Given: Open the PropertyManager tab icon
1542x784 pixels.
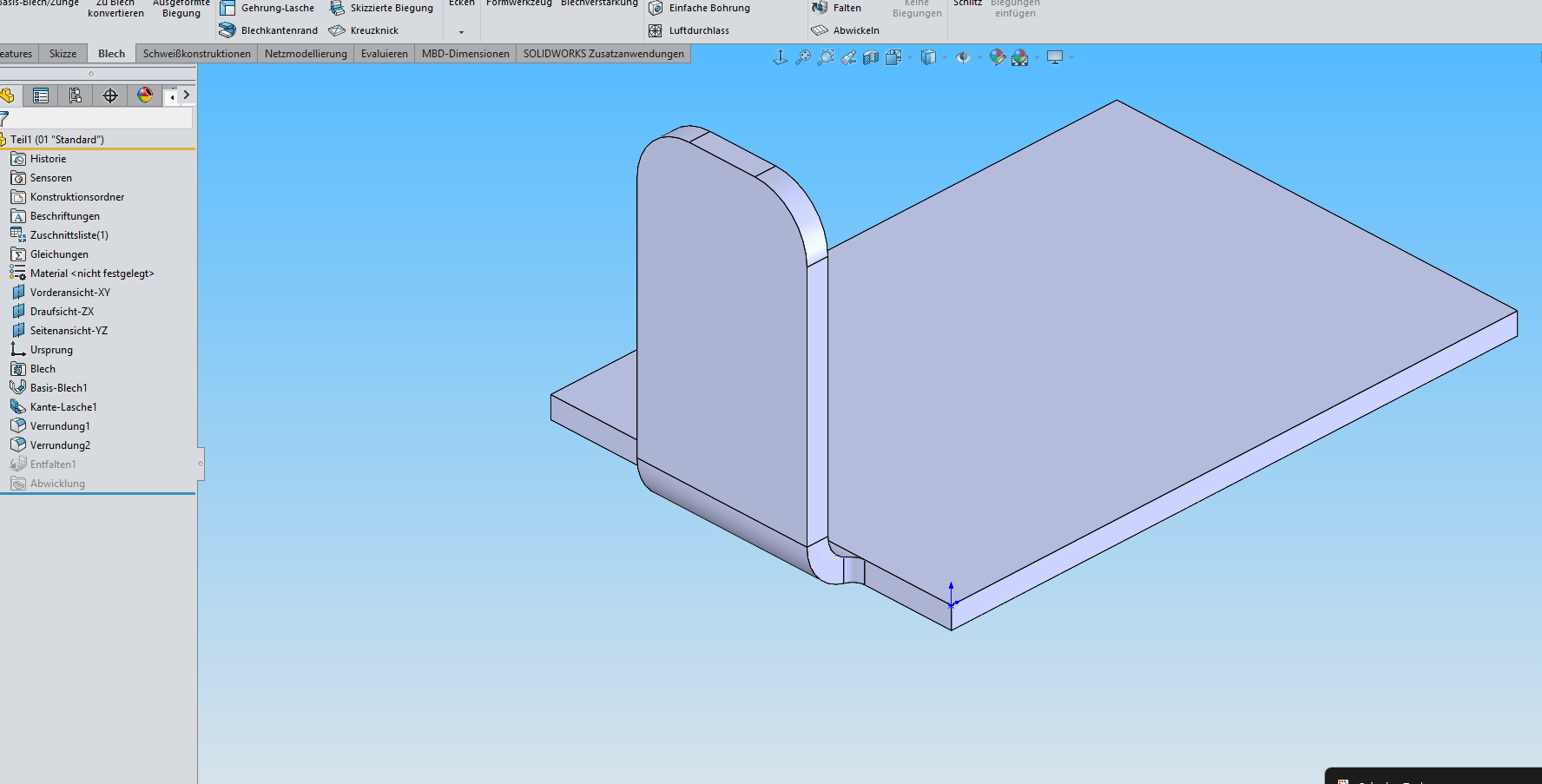Looking at the screenshot, I should [x=41, y=96].
